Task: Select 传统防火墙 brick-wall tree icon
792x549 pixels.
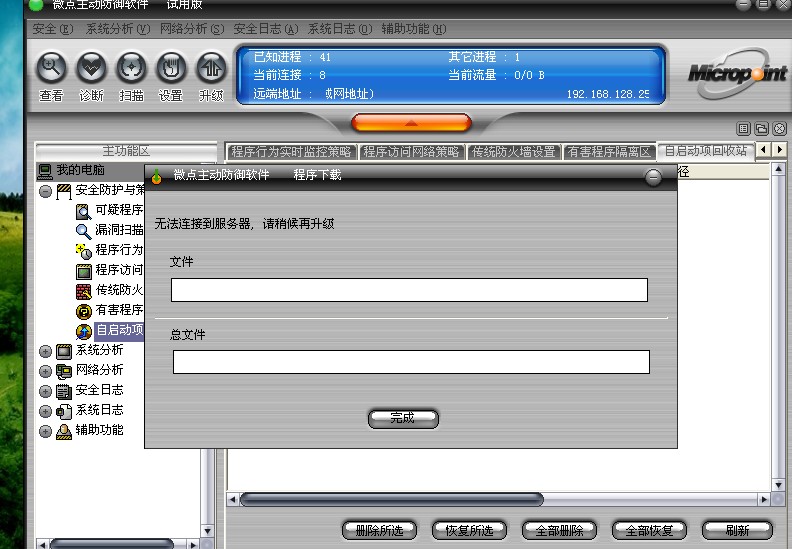Action: click(83, 291)
